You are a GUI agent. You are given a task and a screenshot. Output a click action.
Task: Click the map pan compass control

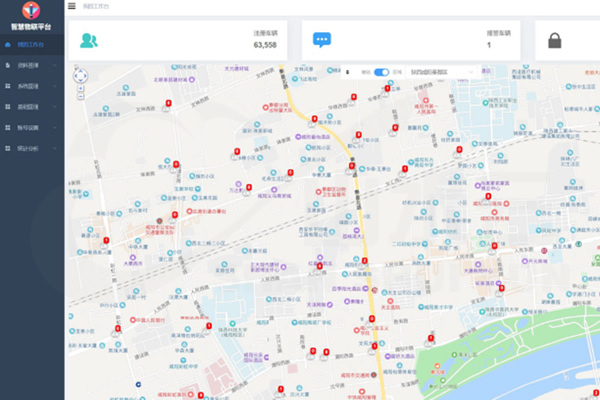(80, 74)
